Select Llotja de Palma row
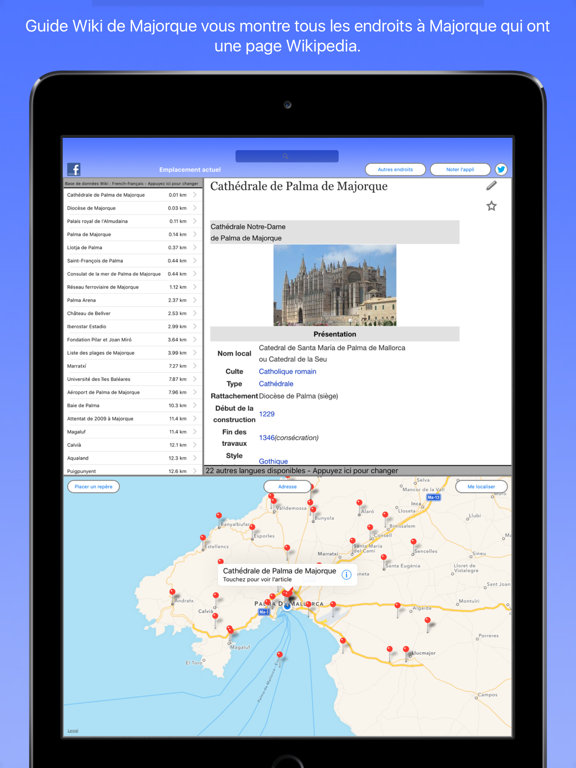 point(133,248)
